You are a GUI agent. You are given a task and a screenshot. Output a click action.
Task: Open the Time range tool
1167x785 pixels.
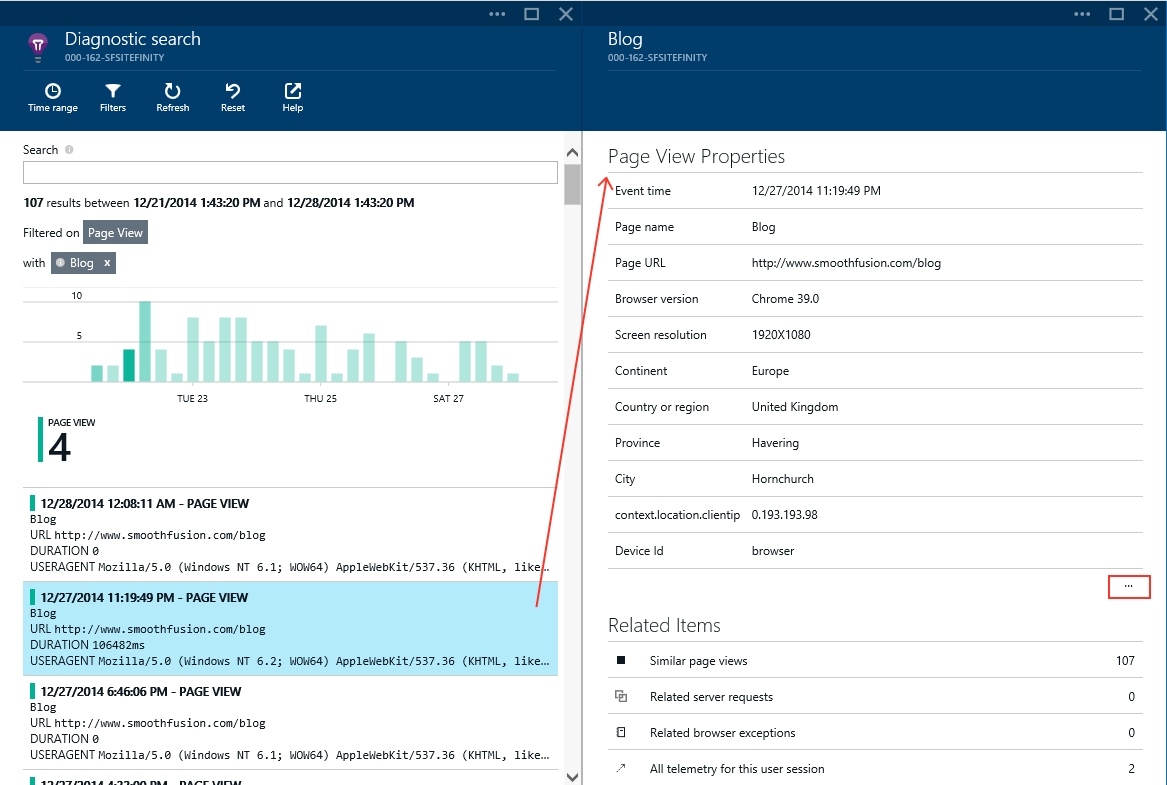(x=53, y=97)
